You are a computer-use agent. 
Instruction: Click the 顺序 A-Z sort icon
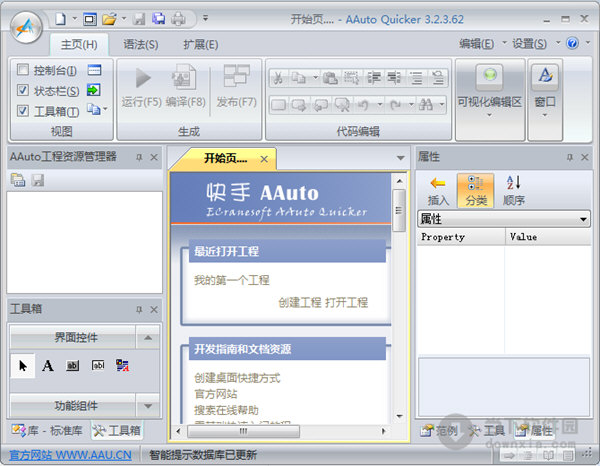[514, 182]
